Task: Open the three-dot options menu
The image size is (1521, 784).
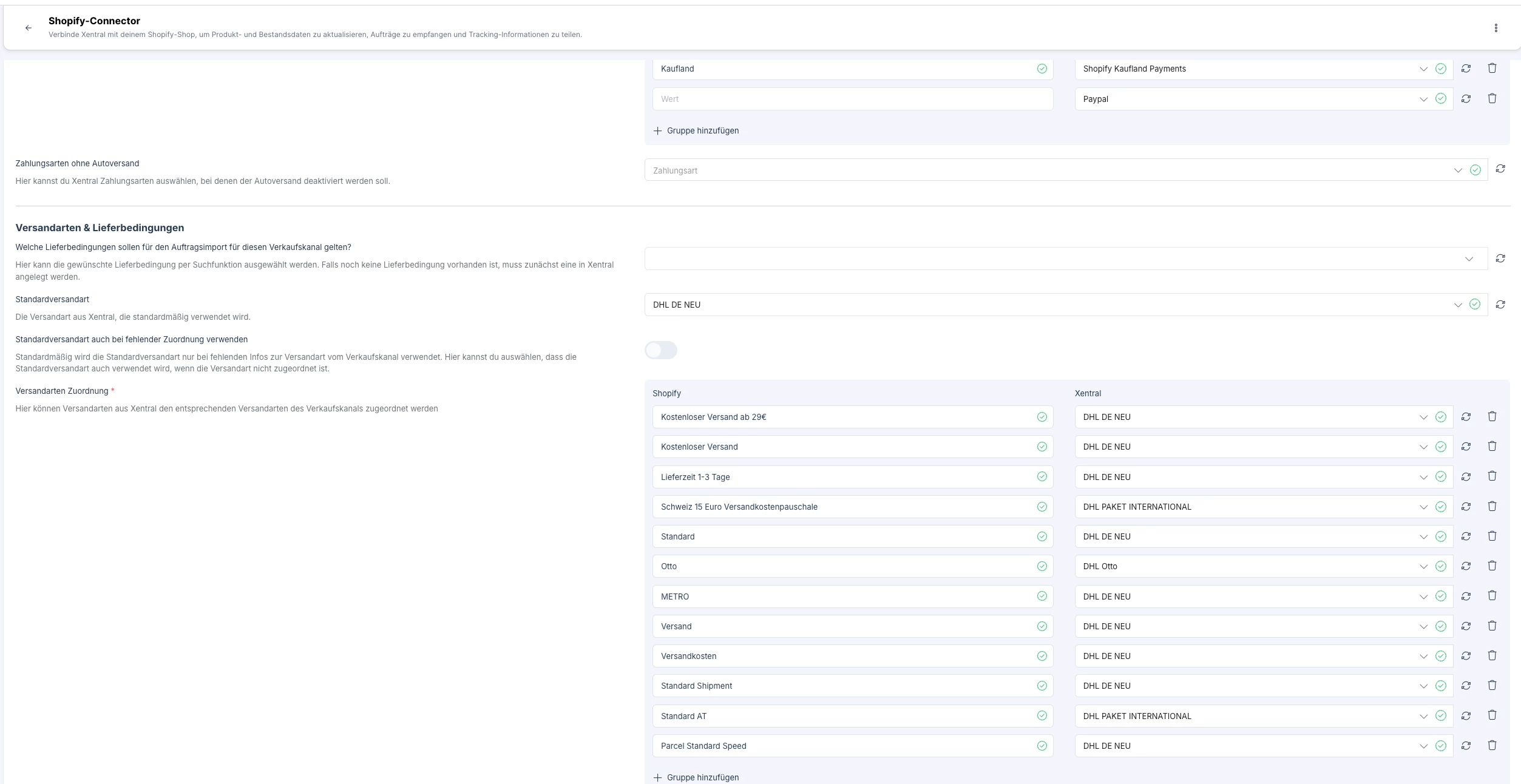Action: (1496, 28)
